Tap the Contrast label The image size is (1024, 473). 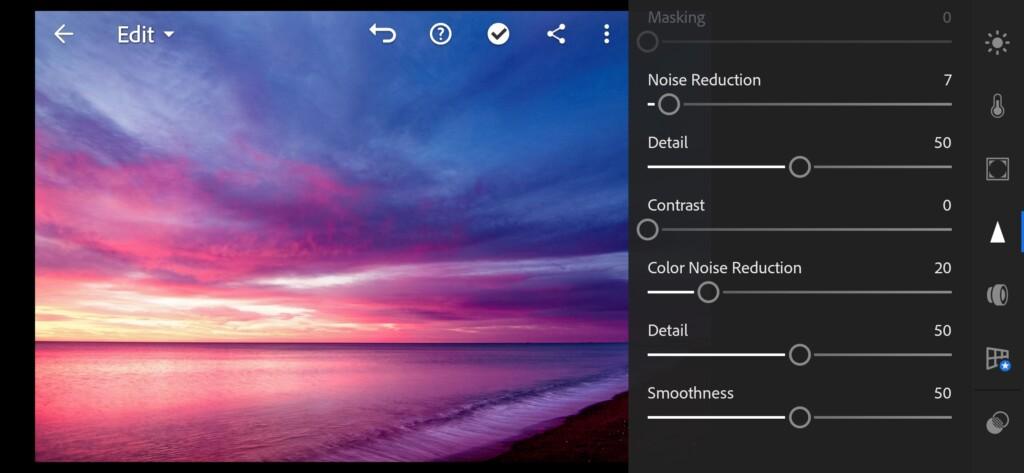[x=676, y=205]
